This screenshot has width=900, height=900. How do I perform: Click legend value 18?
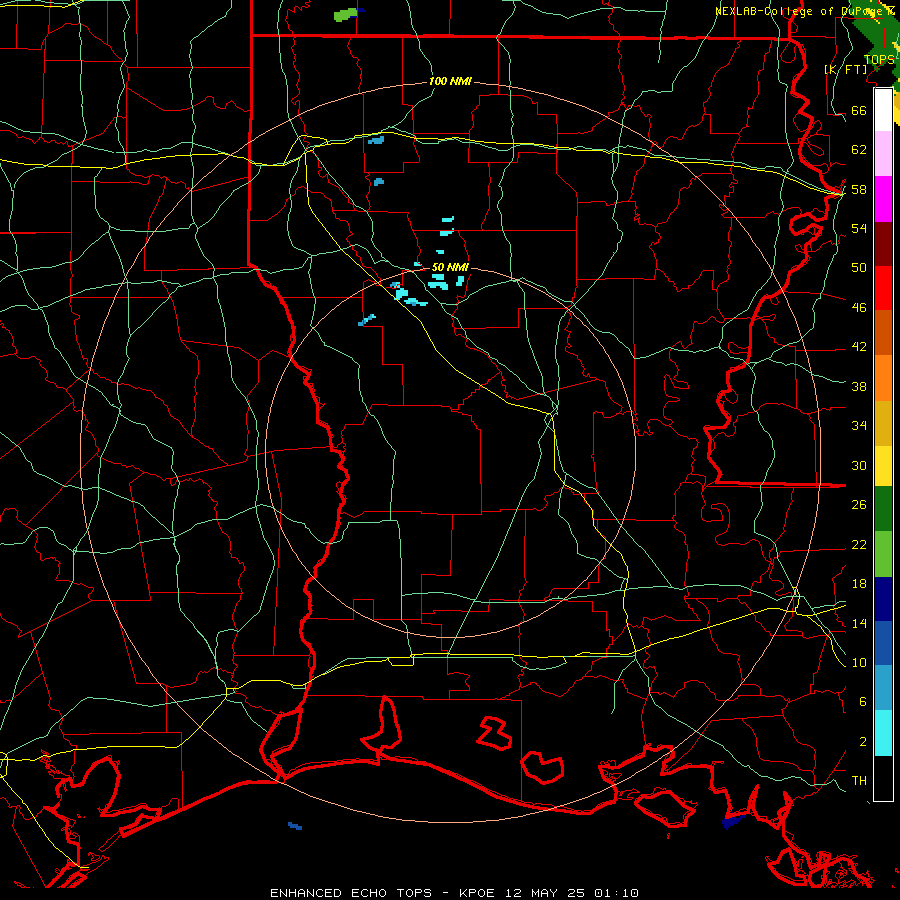point(859,584)
